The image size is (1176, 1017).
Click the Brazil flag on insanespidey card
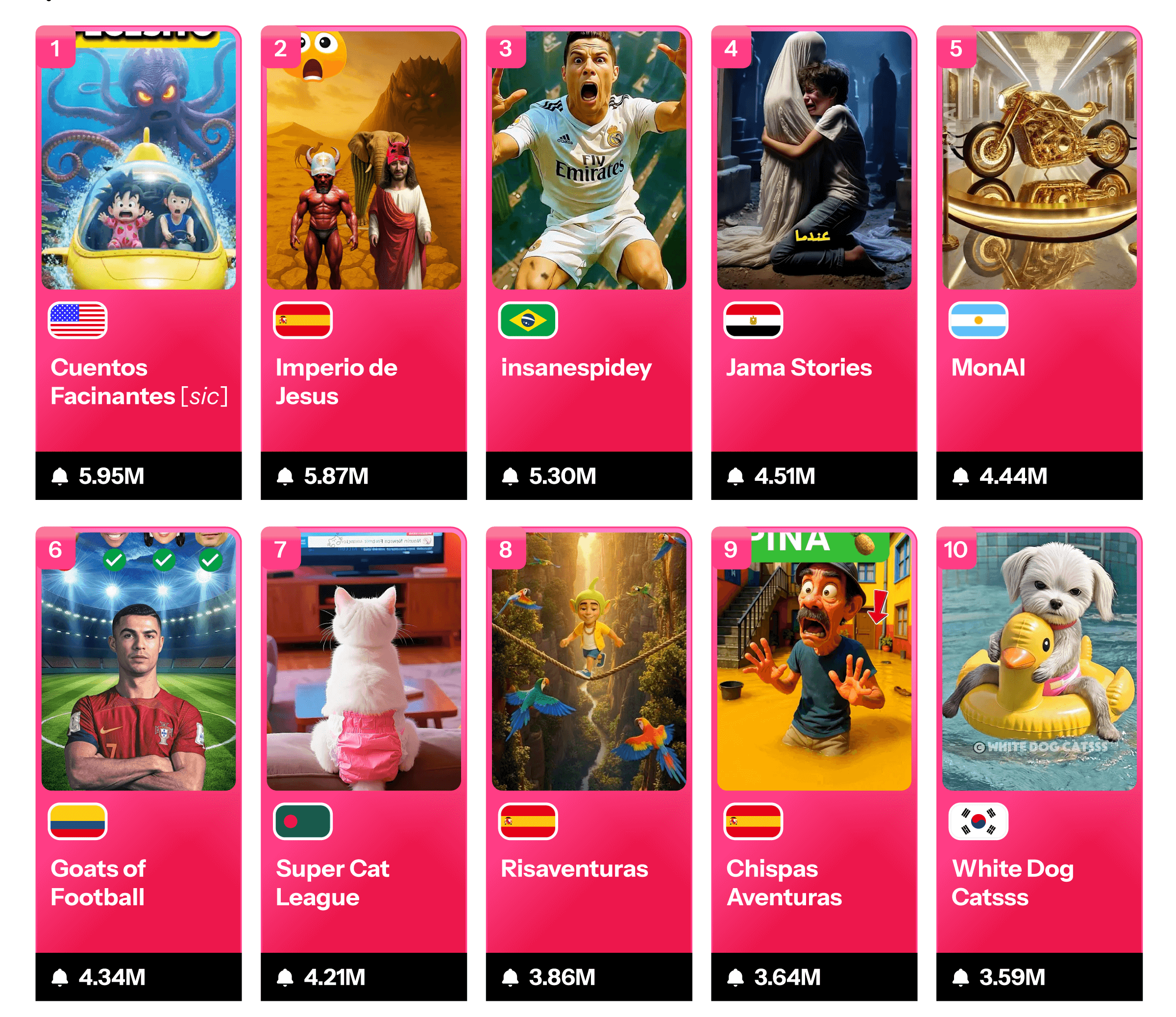pos(528,320)
